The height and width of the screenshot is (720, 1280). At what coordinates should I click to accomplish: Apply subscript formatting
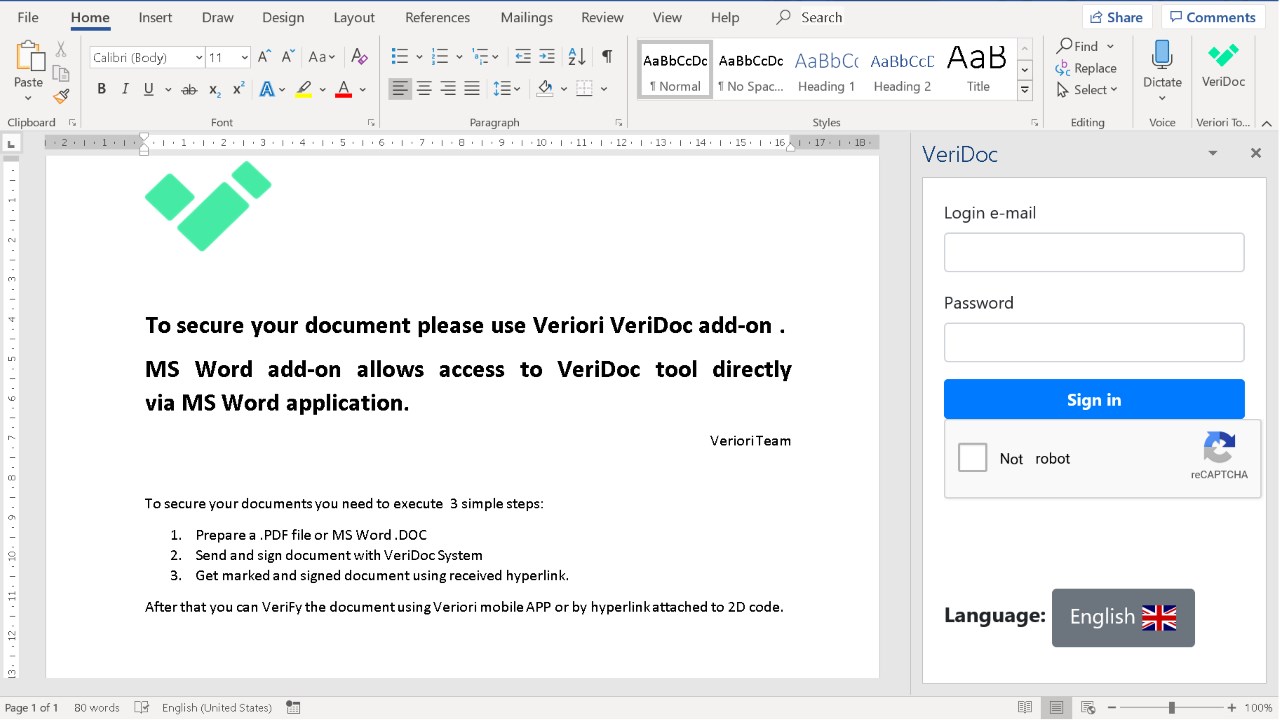point(214,89)
